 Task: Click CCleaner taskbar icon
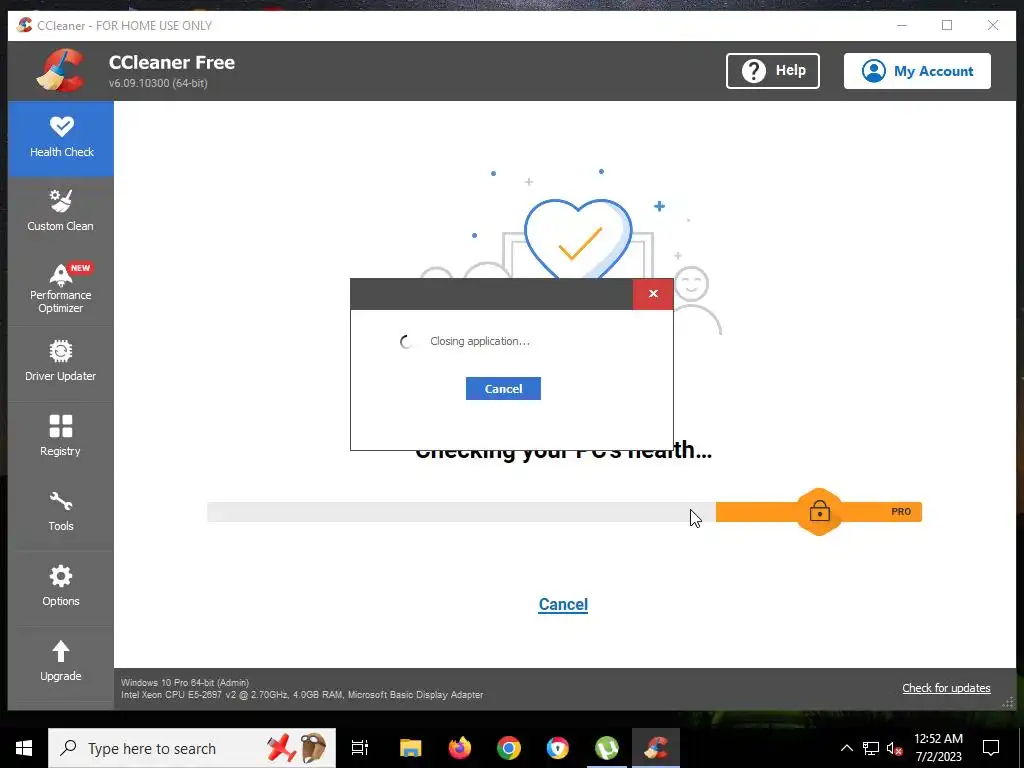[656, 748]
